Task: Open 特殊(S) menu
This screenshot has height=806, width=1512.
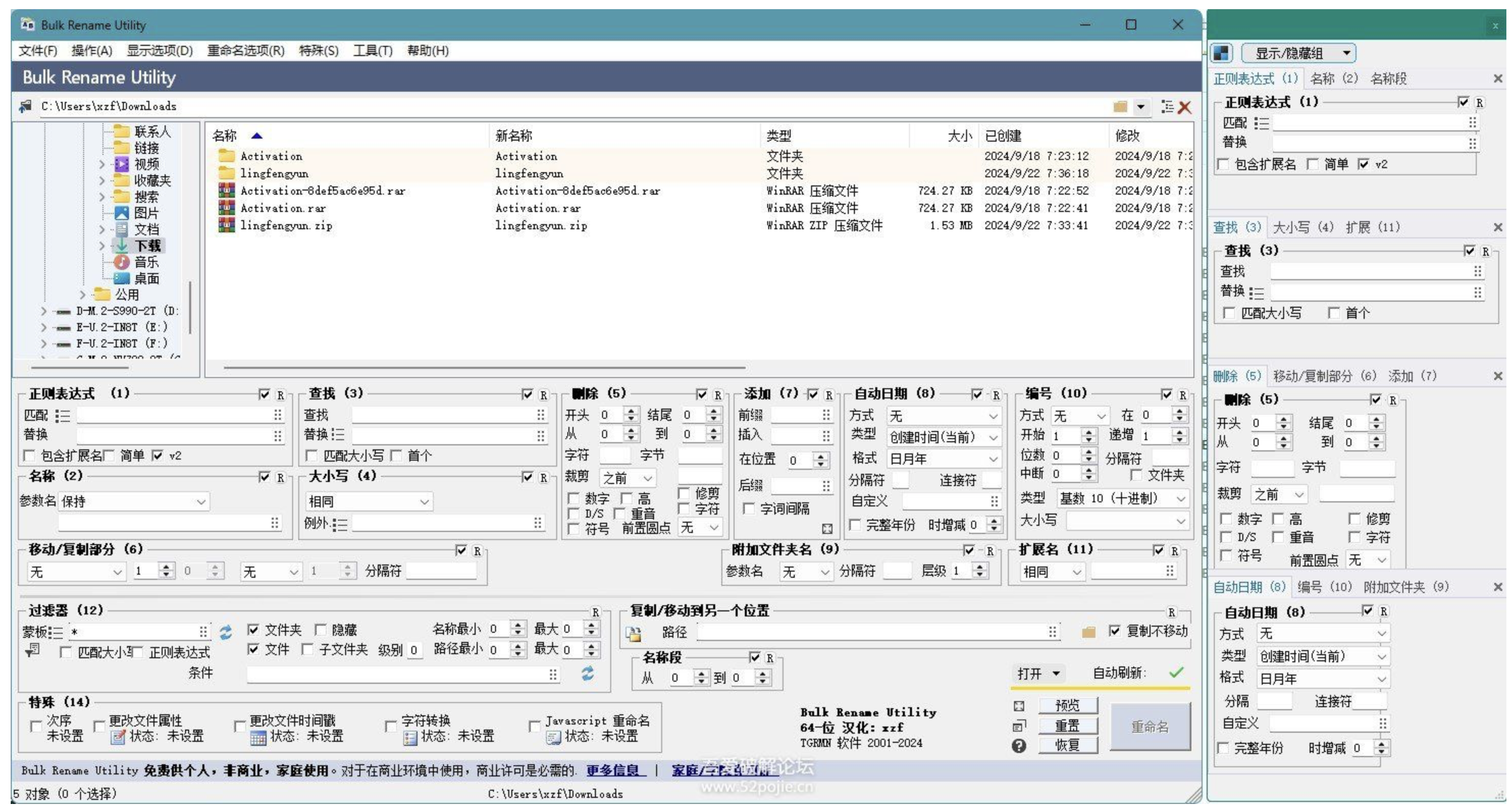Action: coord(319,50)
